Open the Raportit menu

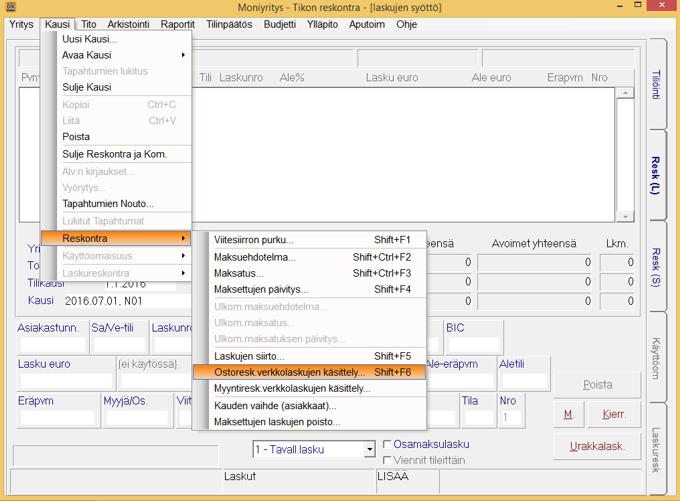[178, 24]
